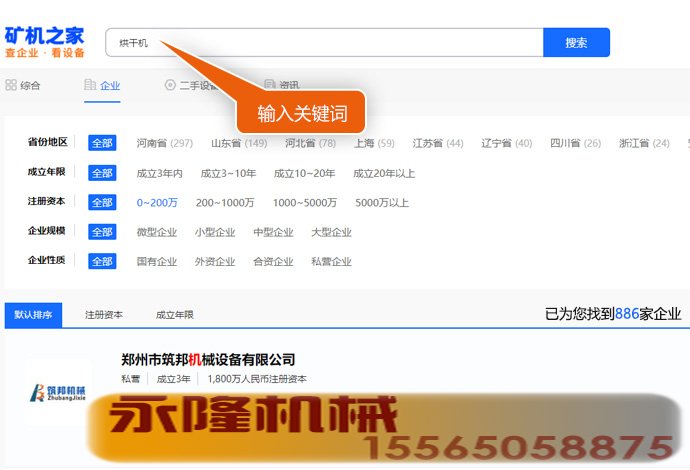Image resolution: width=690 pixels, height=470 pixels.
Task: Choose the 0~200万 capital filter
Action: [x=157, y=202]
